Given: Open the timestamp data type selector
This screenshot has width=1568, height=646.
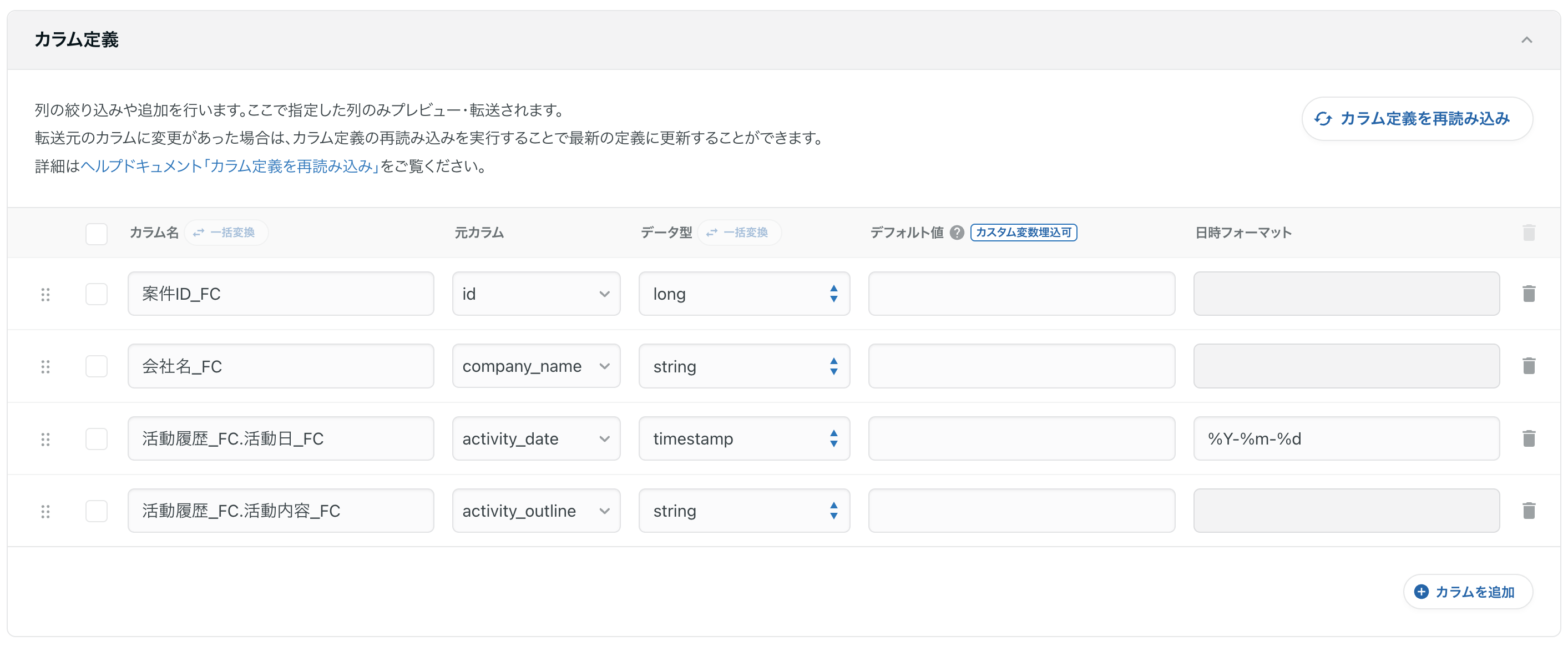Looking at the screenshot, I should pyautogui.click(x=744, y=439).
